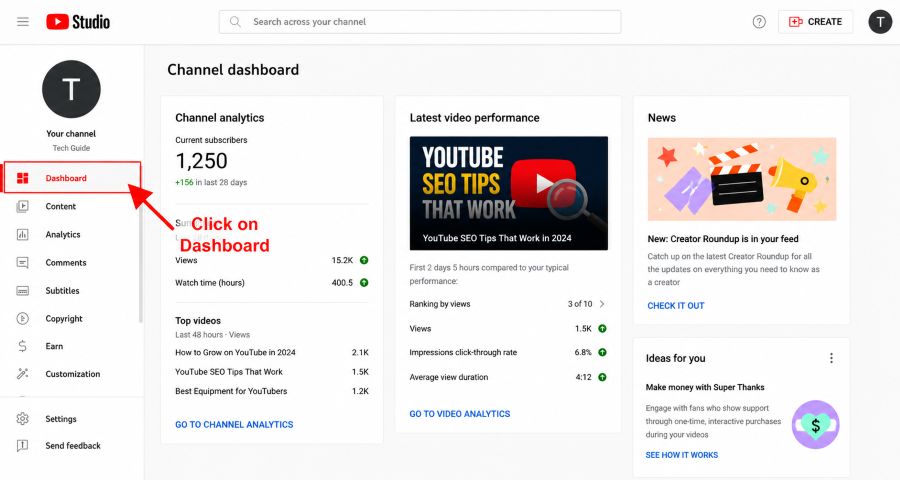Click the YouTube Studio logo
The height and width of the screenshot is (480, 900).
[78, 22]
